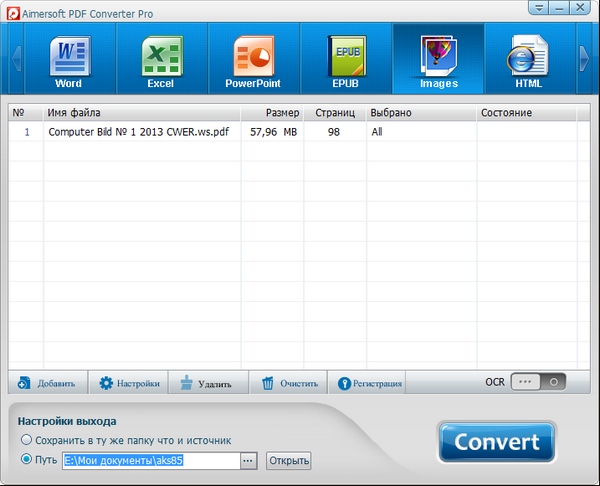Select Word output format icon
Screen dimensions: 600x486
(x=70, y=59)
